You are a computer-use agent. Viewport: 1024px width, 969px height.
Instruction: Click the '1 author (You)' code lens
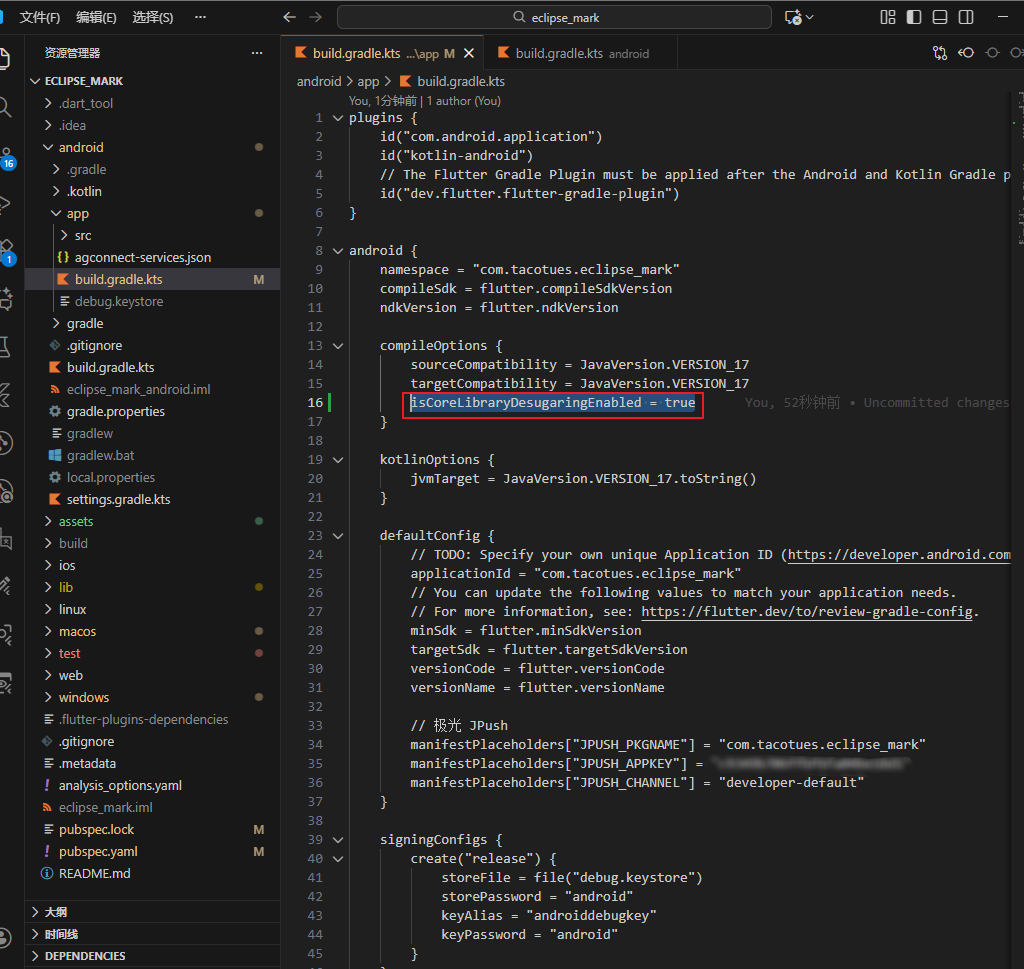(464, 101)
